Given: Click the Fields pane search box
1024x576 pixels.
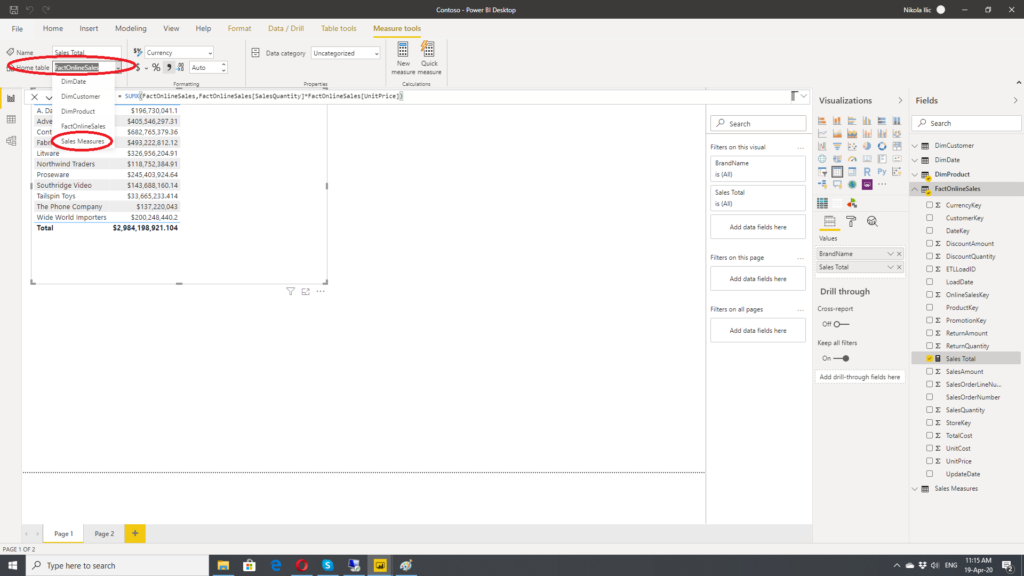Looking at the screenshot, I should coord(967,123).
